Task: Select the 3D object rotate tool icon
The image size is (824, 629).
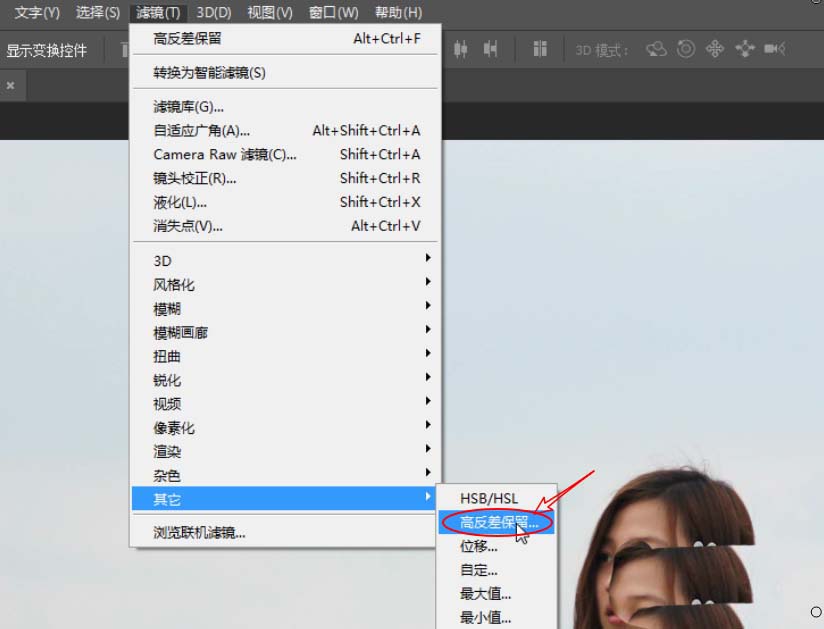Action: pos(657,48)
